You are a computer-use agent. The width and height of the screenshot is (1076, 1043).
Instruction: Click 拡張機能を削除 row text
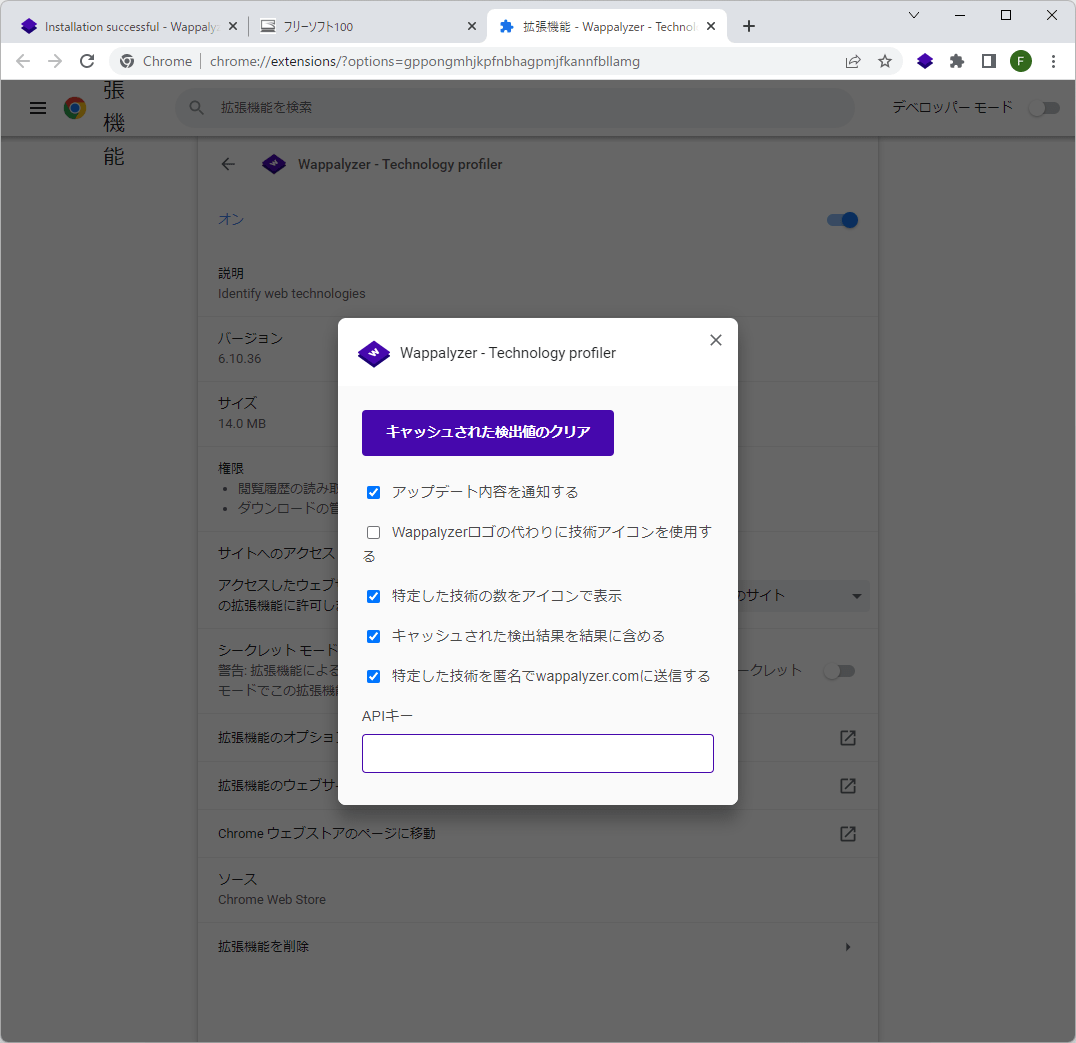point(264,947)
